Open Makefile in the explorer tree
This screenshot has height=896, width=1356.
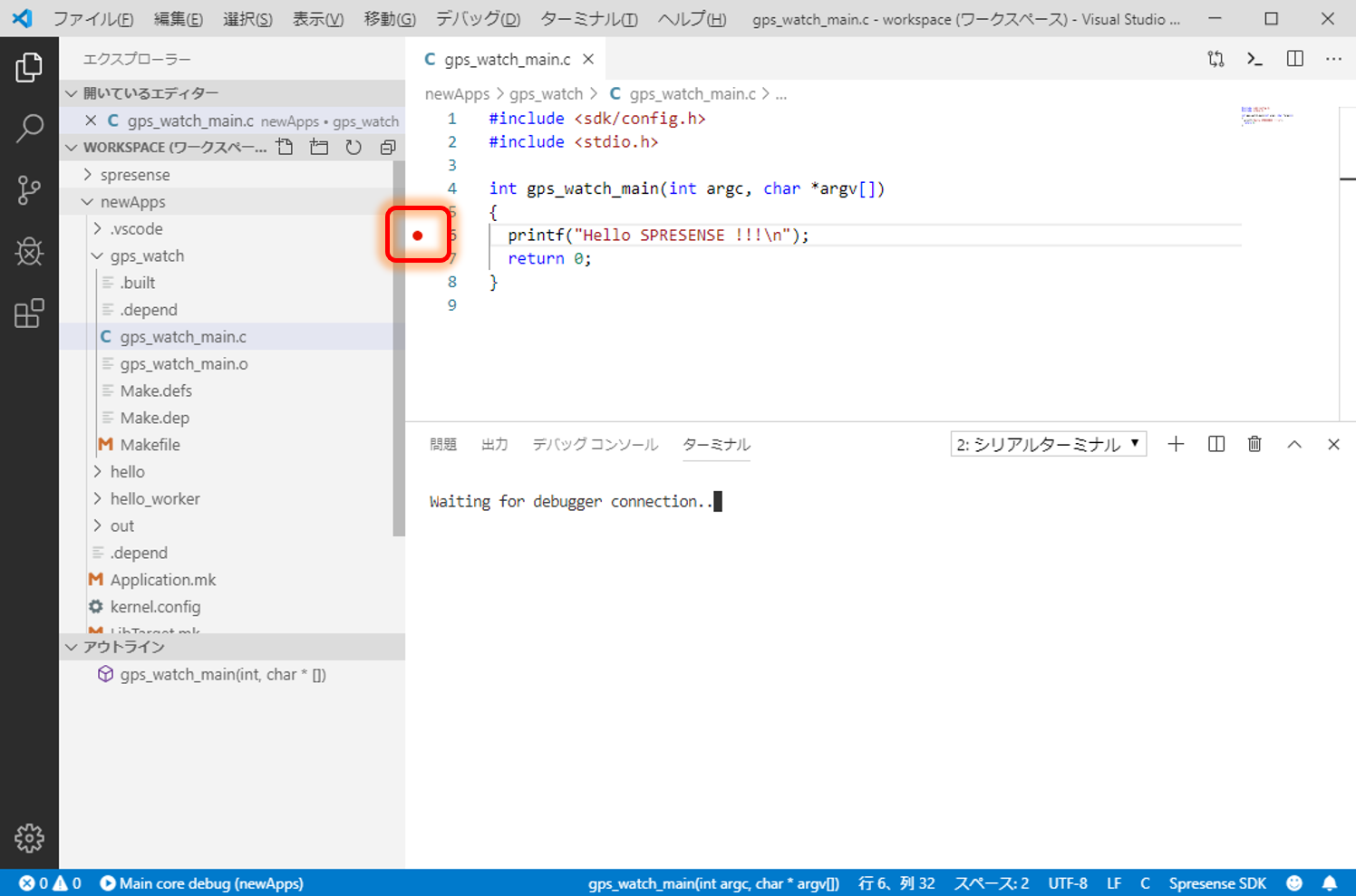pos(150,445)
